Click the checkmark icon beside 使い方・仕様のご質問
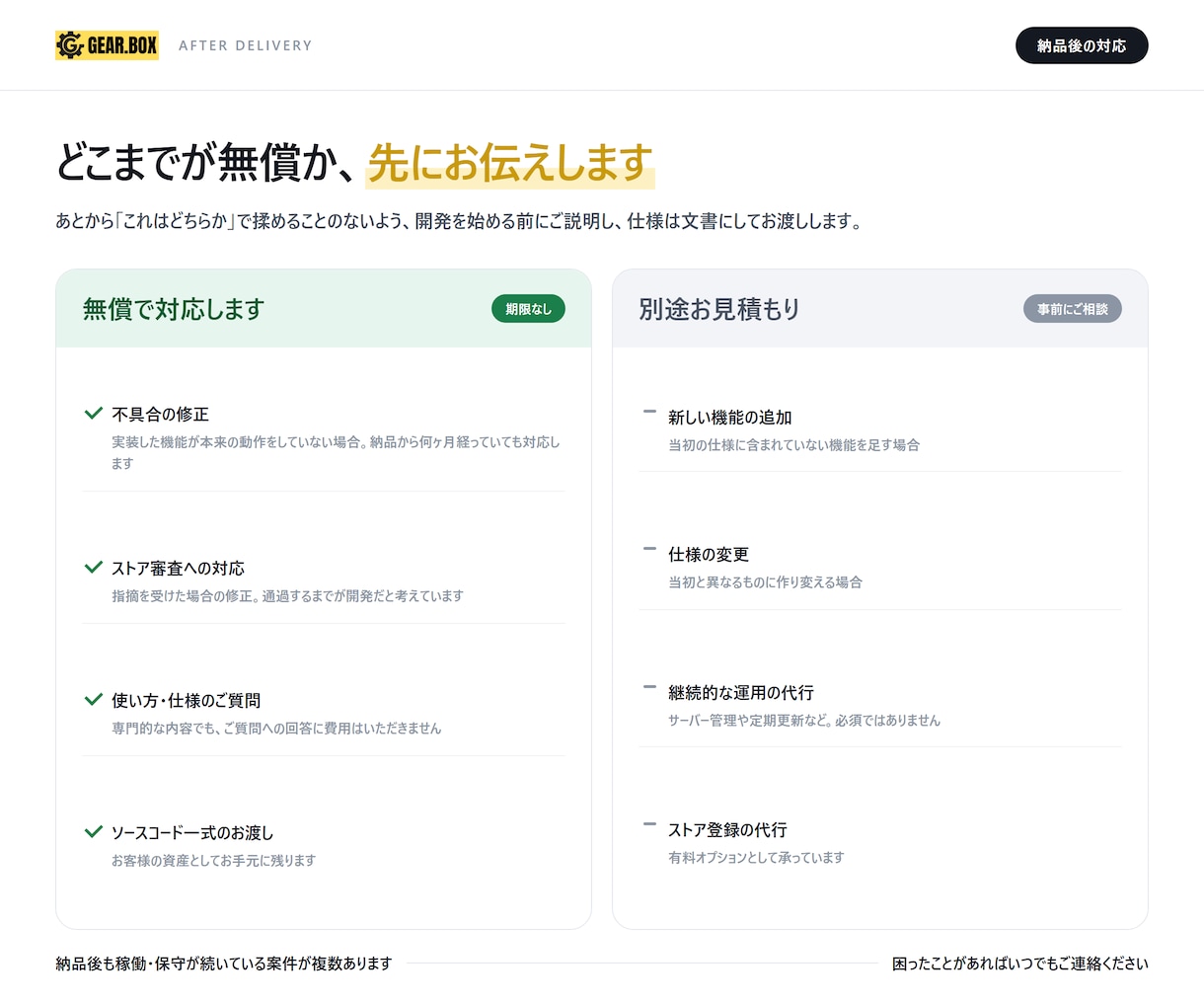Viewport: 1204px width, 1003px height. pos(94,700)
